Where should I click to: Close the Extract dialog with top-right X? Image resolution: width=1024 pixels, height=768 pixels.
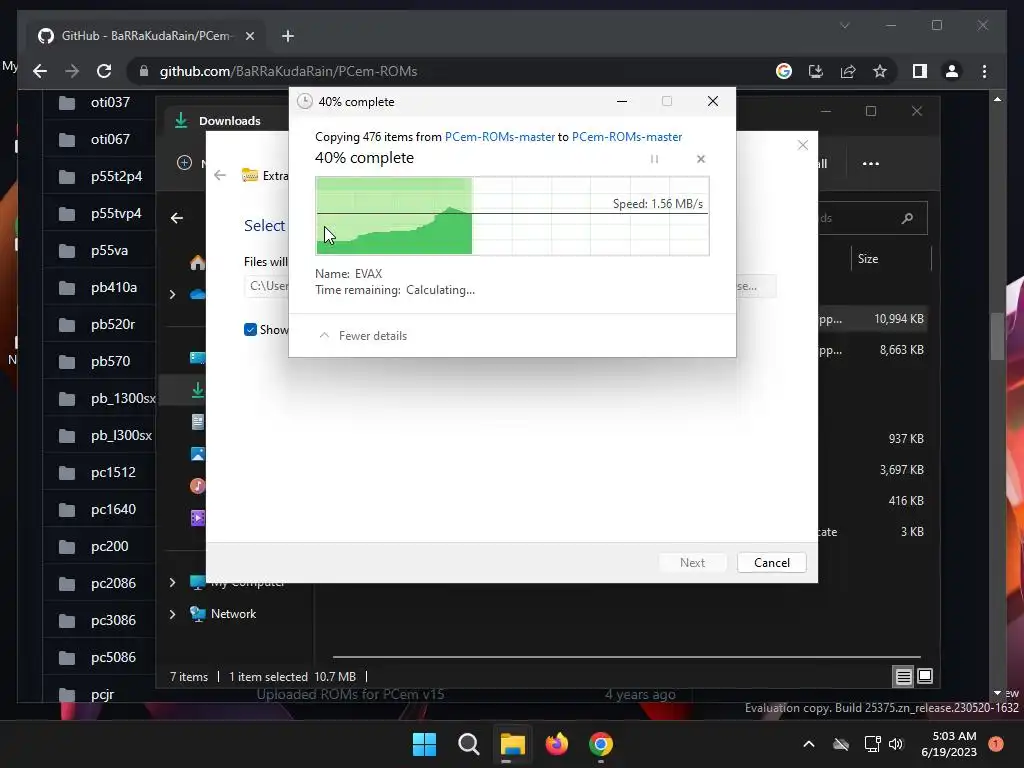pos(803,145)
